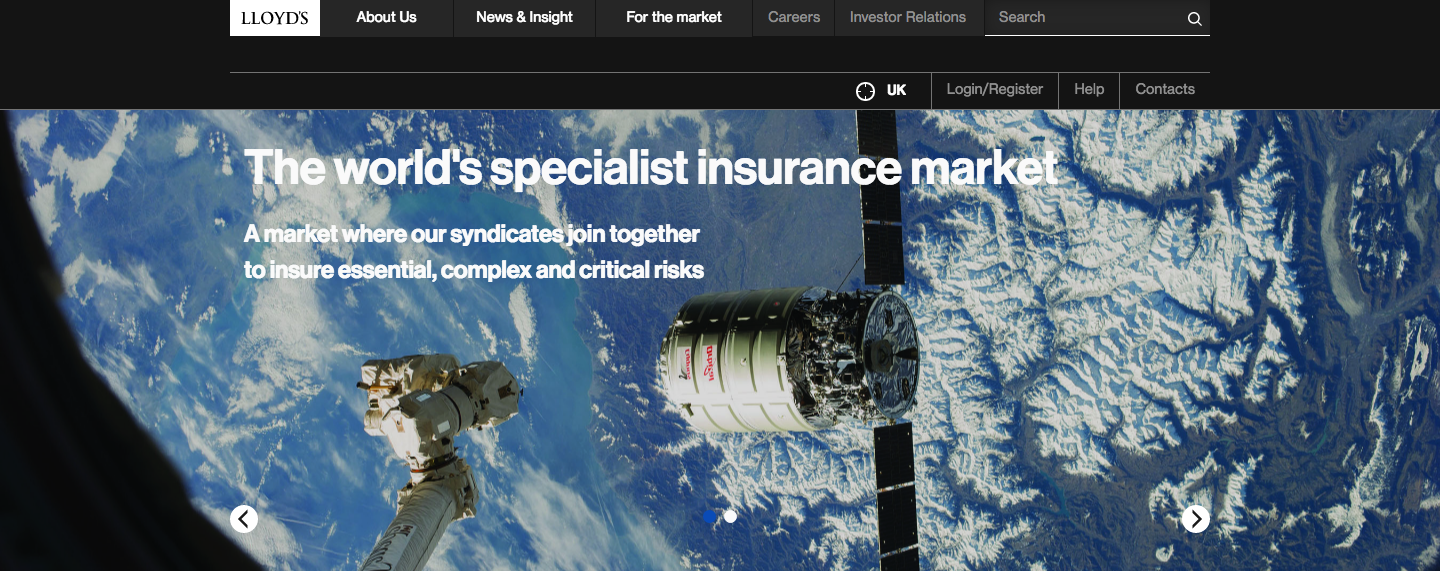This screenshot has width=1440, height=571.
Task: Select the first blue carousel dot
Action: [710, 516]
